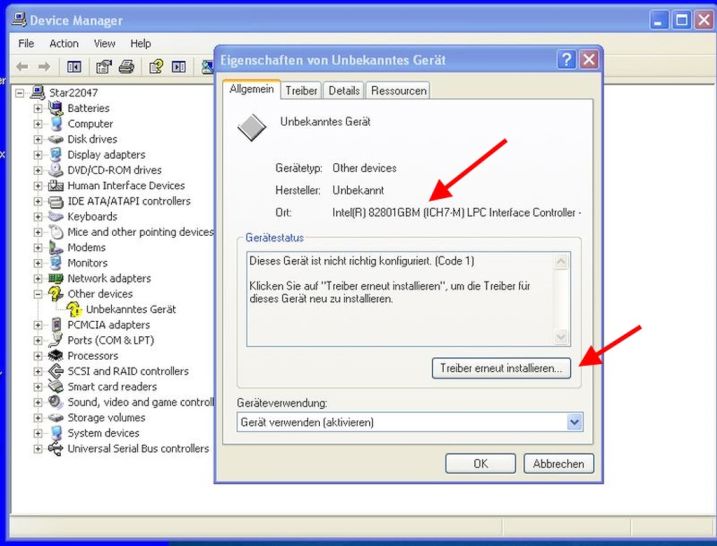
Task: Click Treiber erneut installieren button
Action: (x=501, y=368)
